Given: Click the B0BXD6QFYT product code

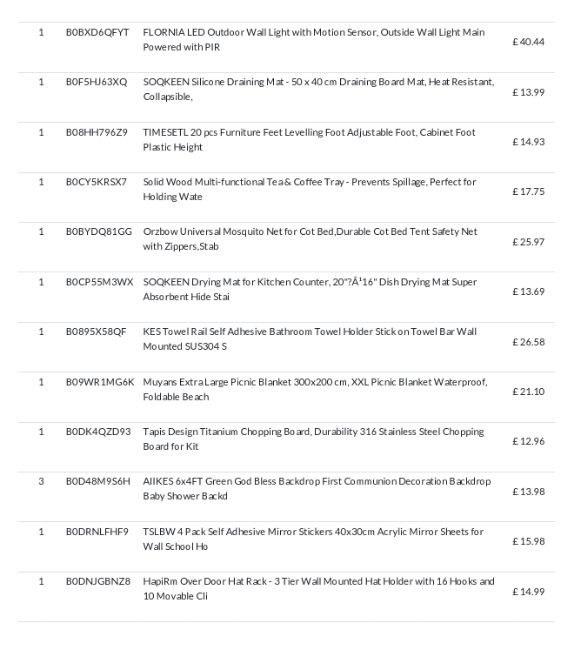Looking at the screenshot, I should coord(97,32).
